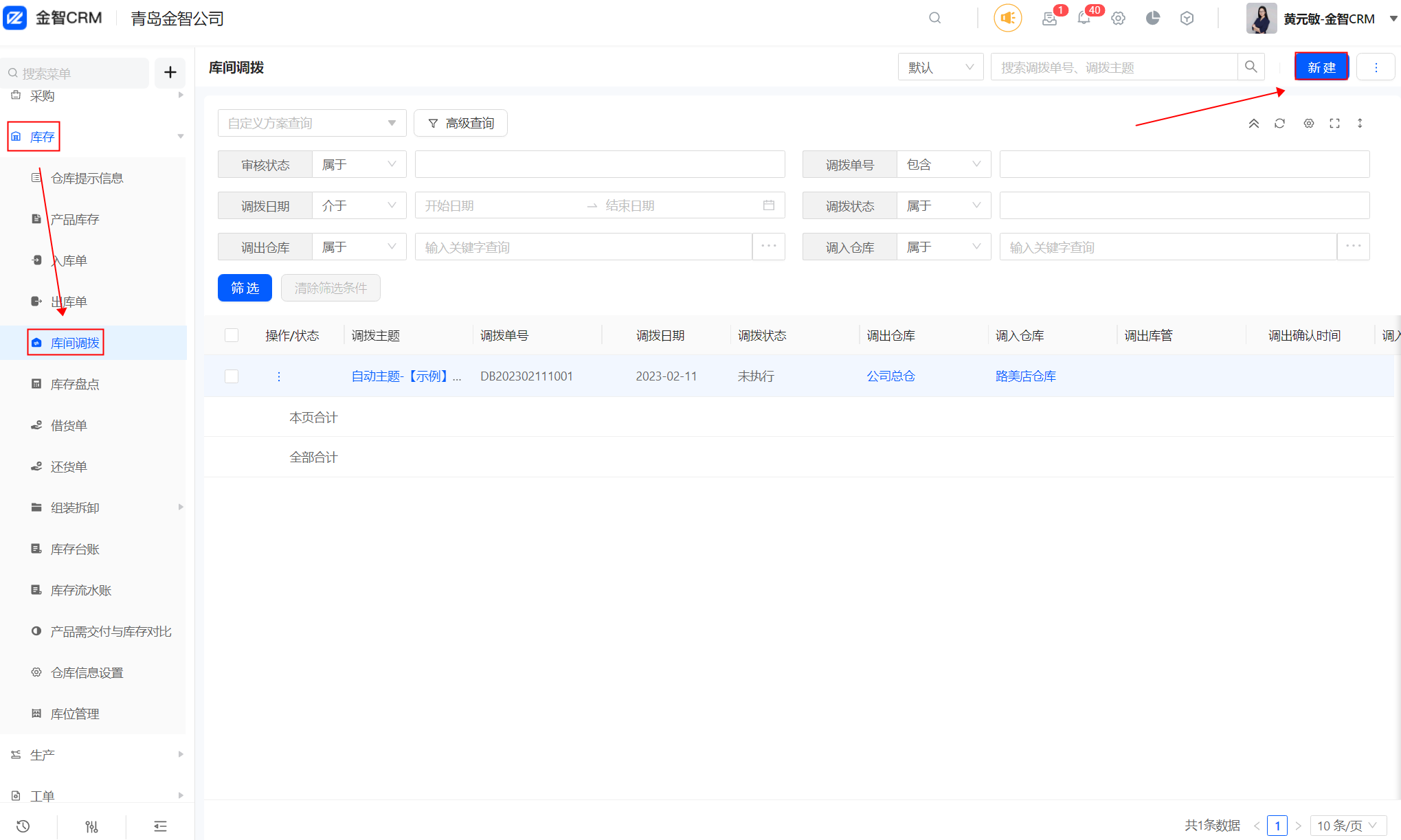Open the calendar icon in date range field
Screen dimensions: 1401x840
pyautogui.click(x=768, y=205)
